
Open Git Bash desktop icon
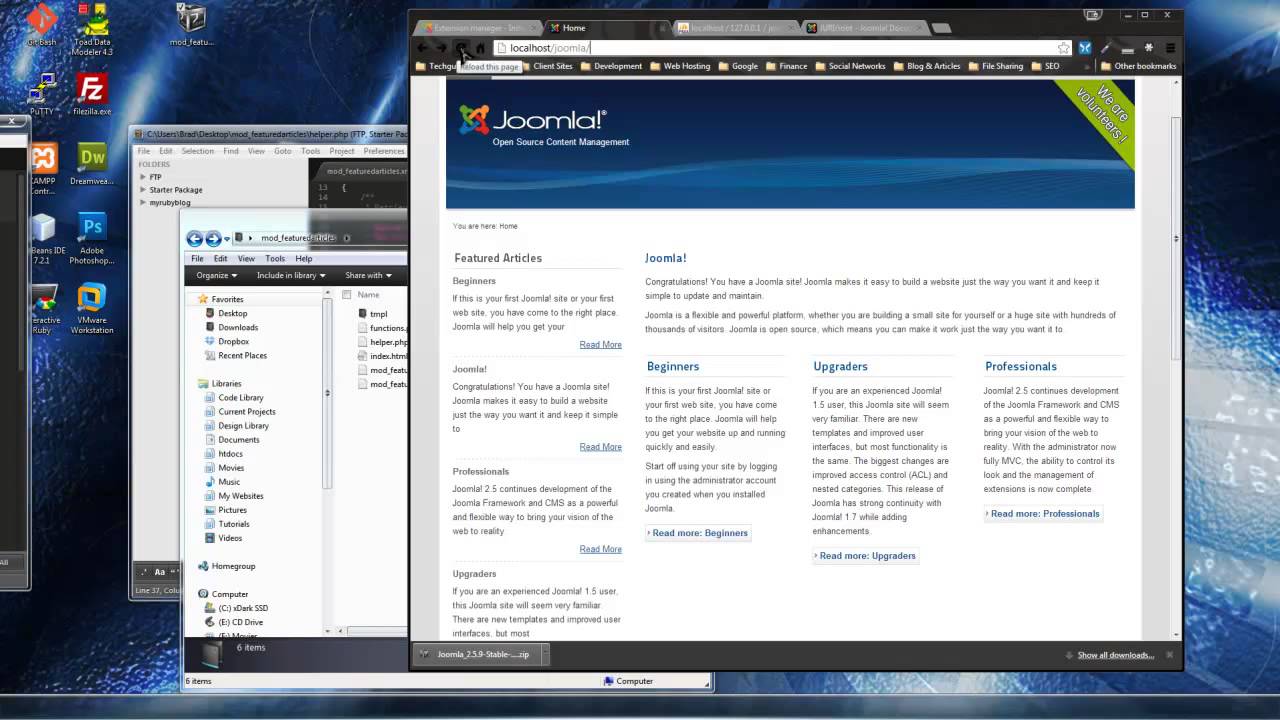[42, 26]
